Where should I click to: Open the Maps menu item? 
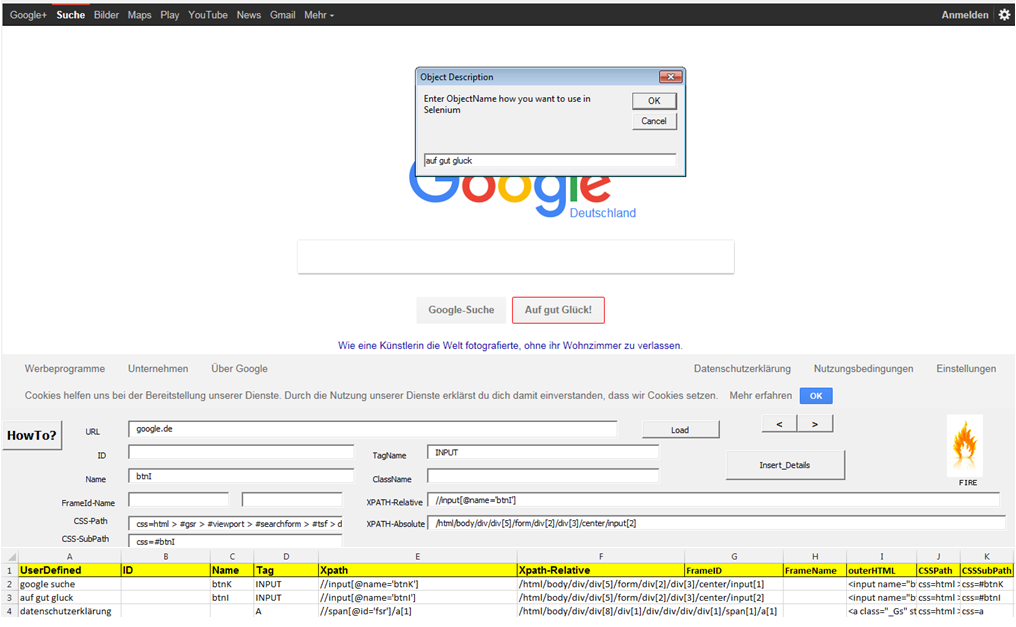click(139, 14)
